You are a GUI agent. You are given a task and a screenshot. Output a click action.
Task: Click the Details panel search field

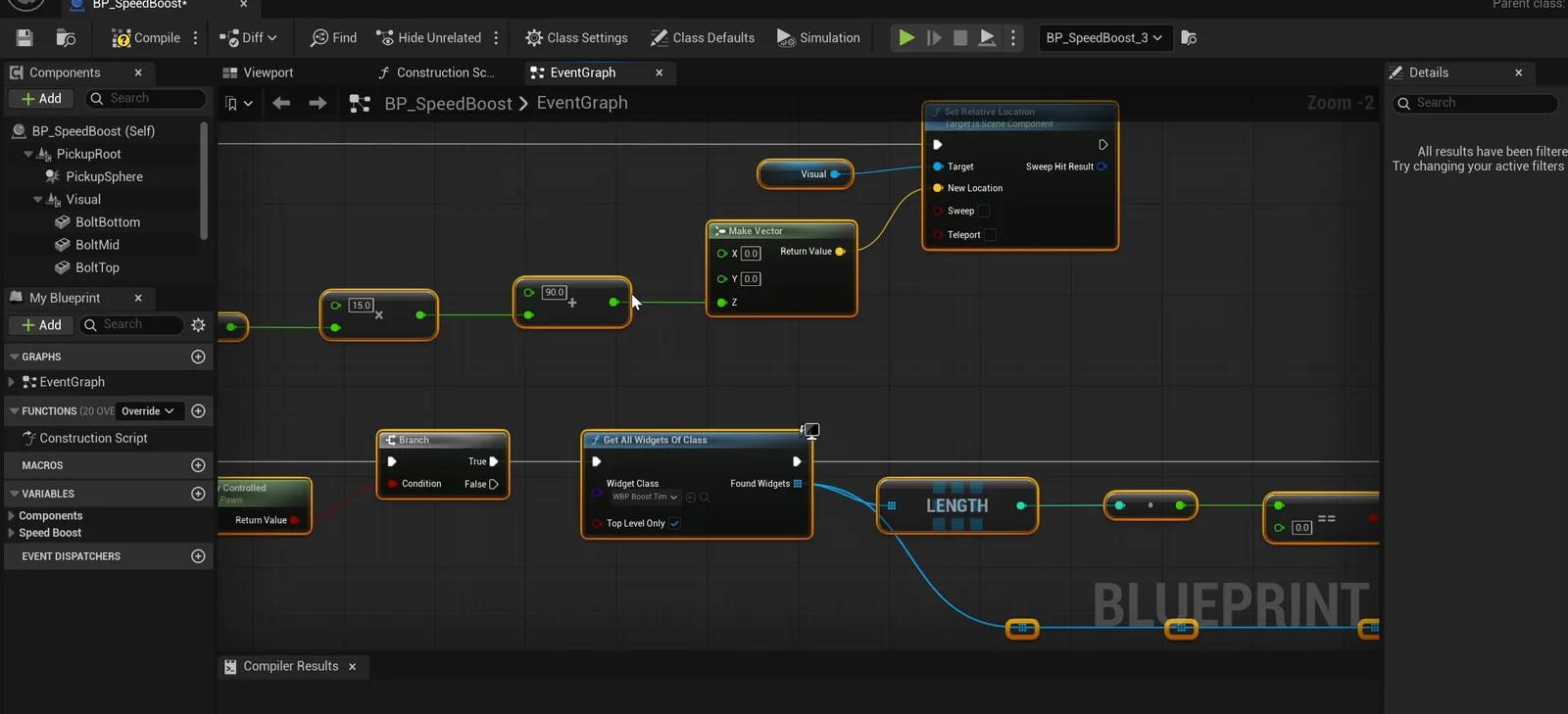pyautogui.click(x=1476, y=103)
